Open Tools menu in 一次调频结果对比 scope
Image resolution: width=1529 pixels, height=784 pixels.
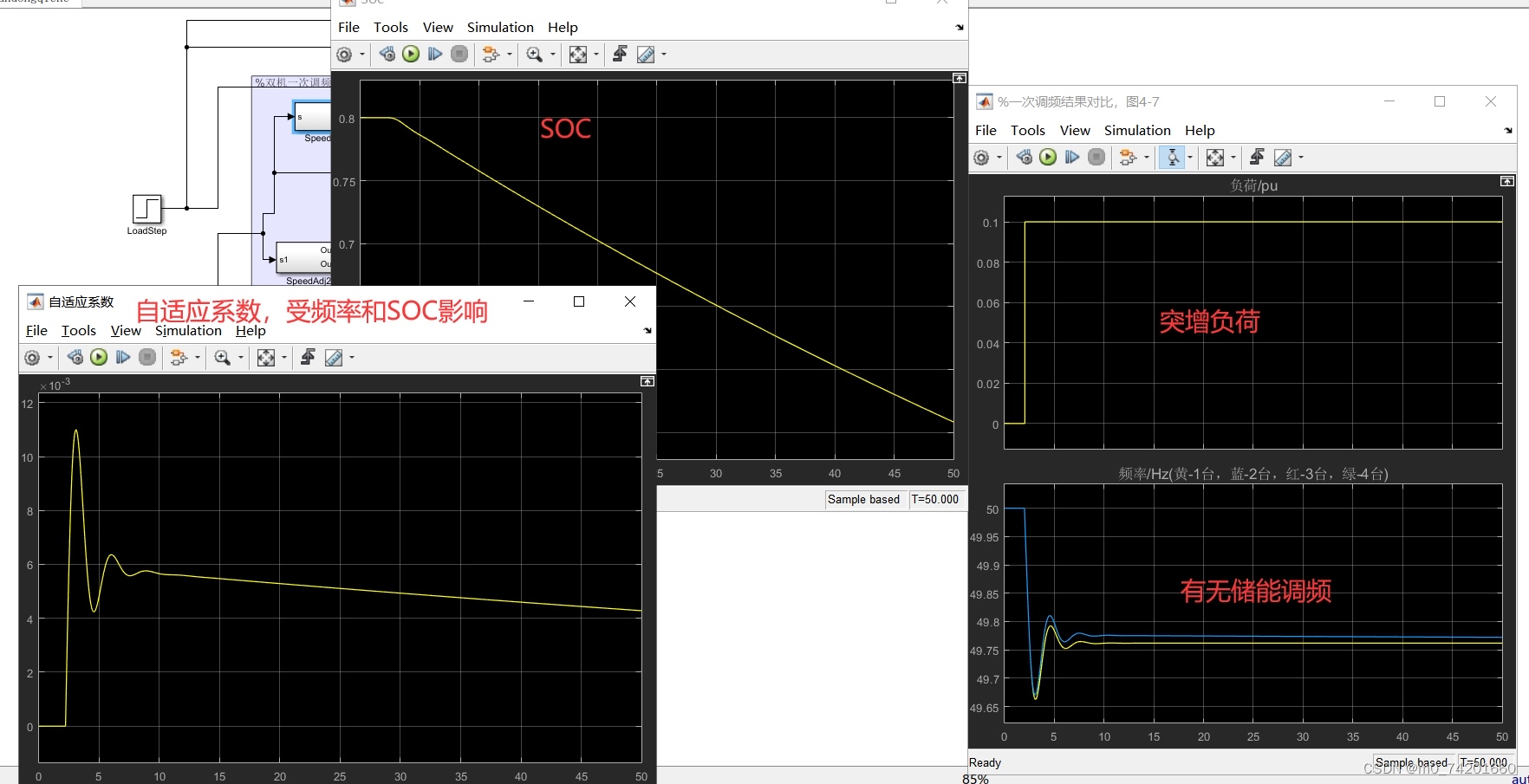click(1028, 131)
